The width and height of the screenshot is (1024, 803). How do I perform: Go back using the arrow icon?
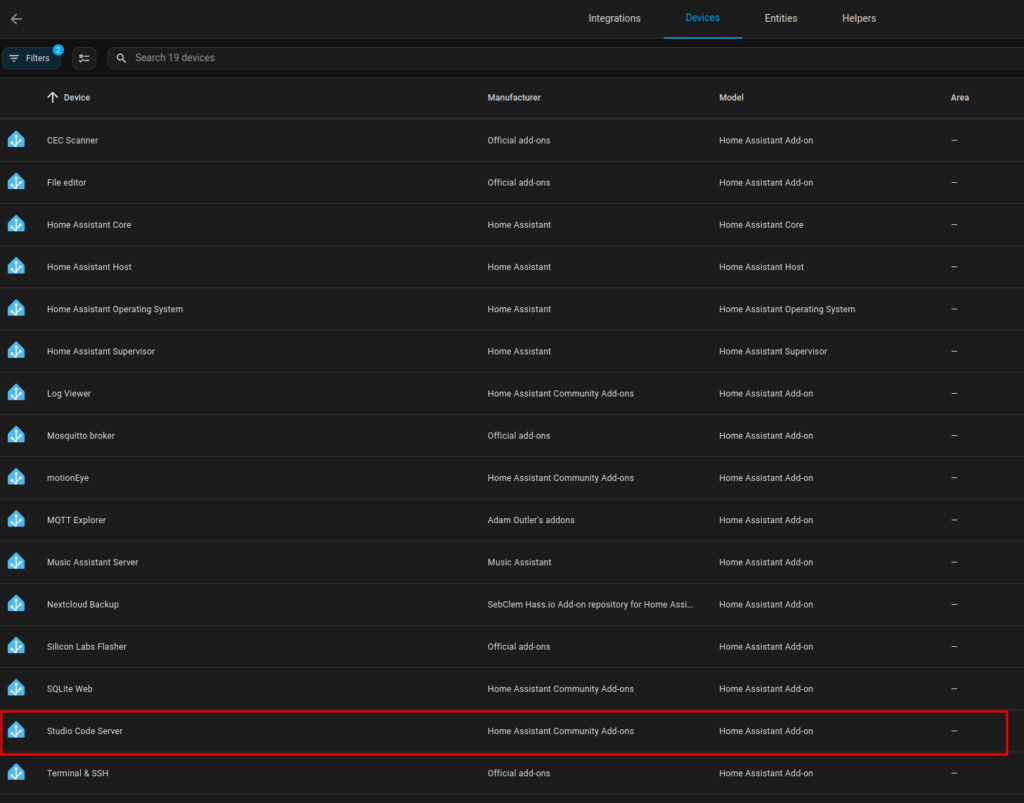(x=16, y=19)
